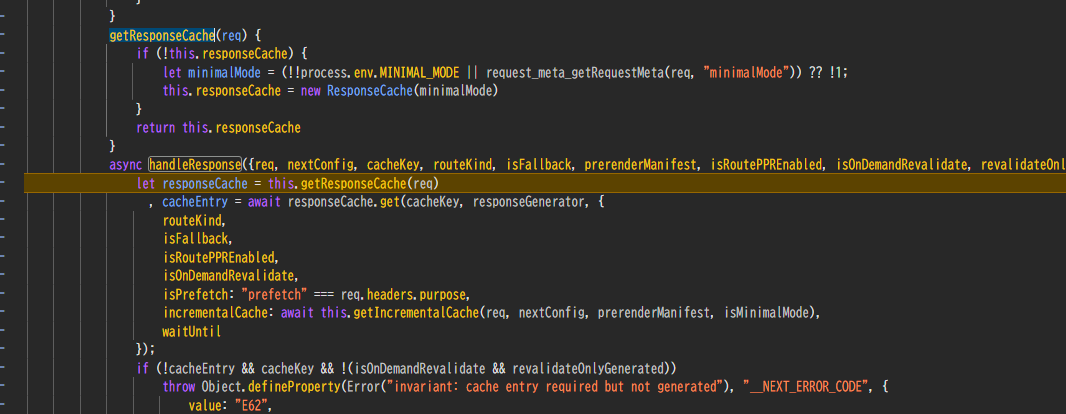Click the boxed handleResponse function name
The width and height of the screenshot is (1066, 414).
coord(195,164)
